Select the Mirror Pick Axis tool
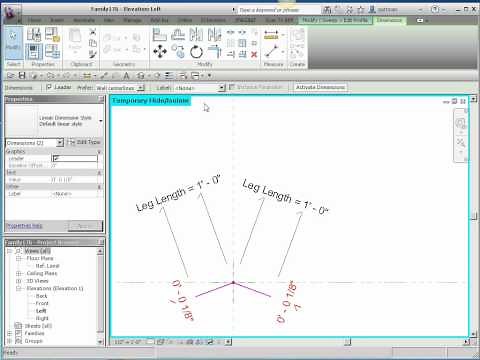480x360 pixels. click(196, 35)
